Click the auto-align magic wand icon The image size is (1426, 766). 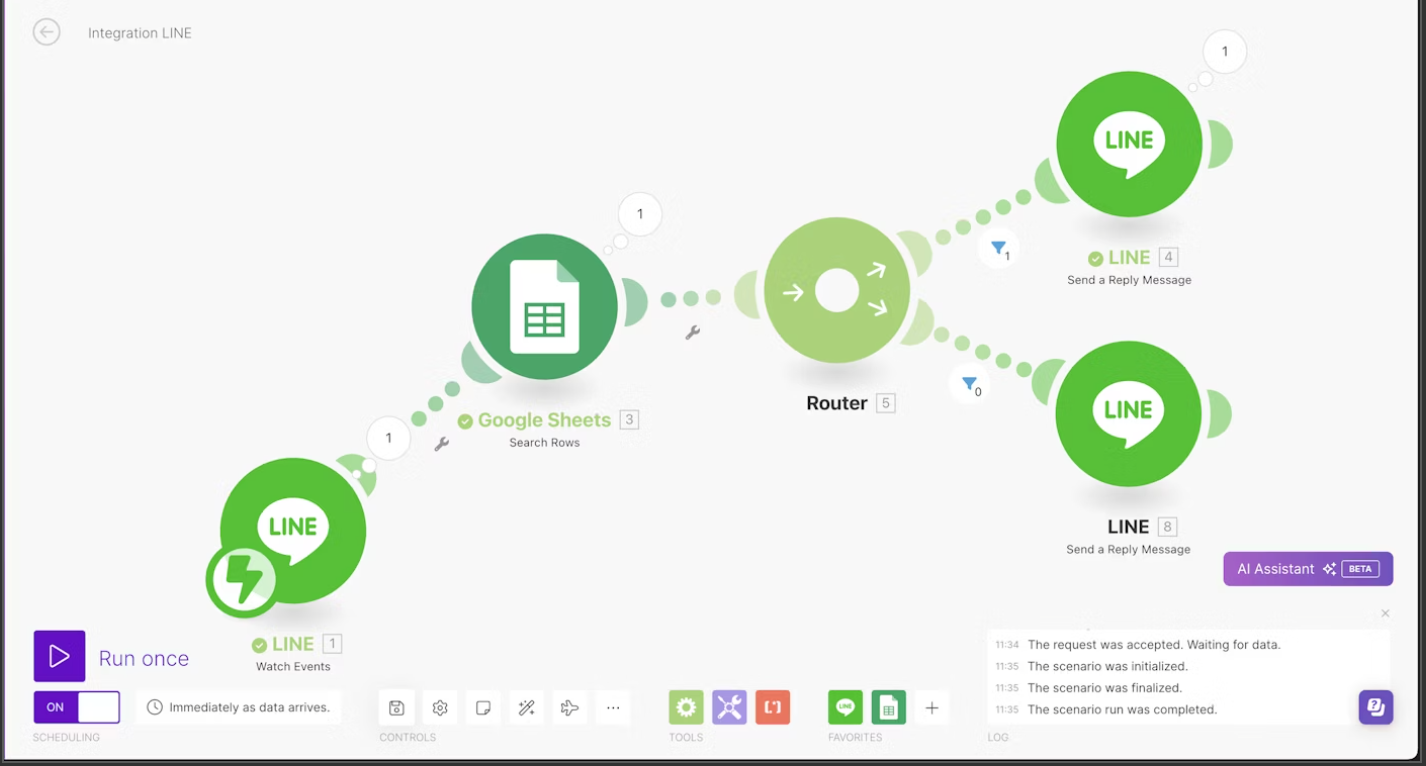[527, 708]
